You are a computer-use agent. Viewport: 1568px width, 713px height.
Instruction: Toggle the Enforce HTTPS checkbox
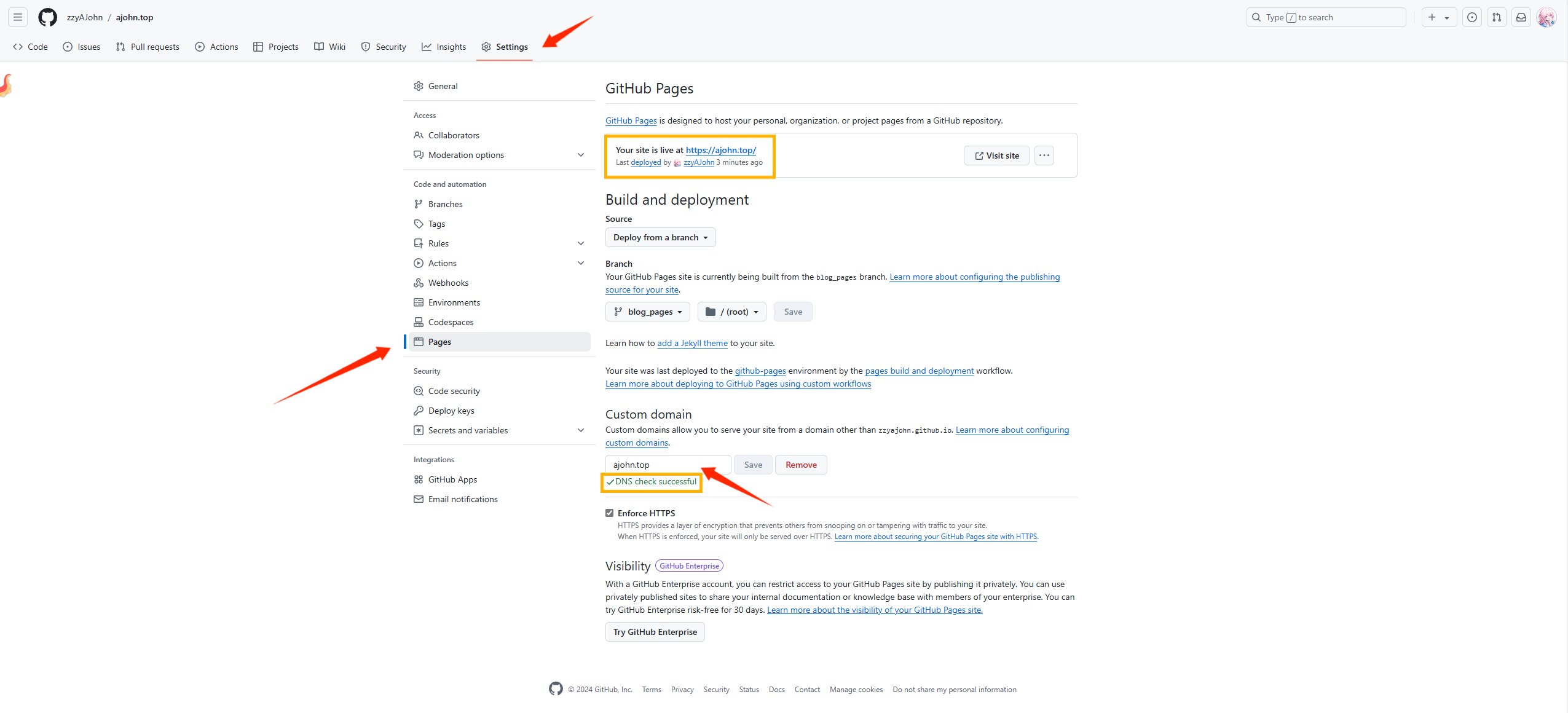(609, 513)
